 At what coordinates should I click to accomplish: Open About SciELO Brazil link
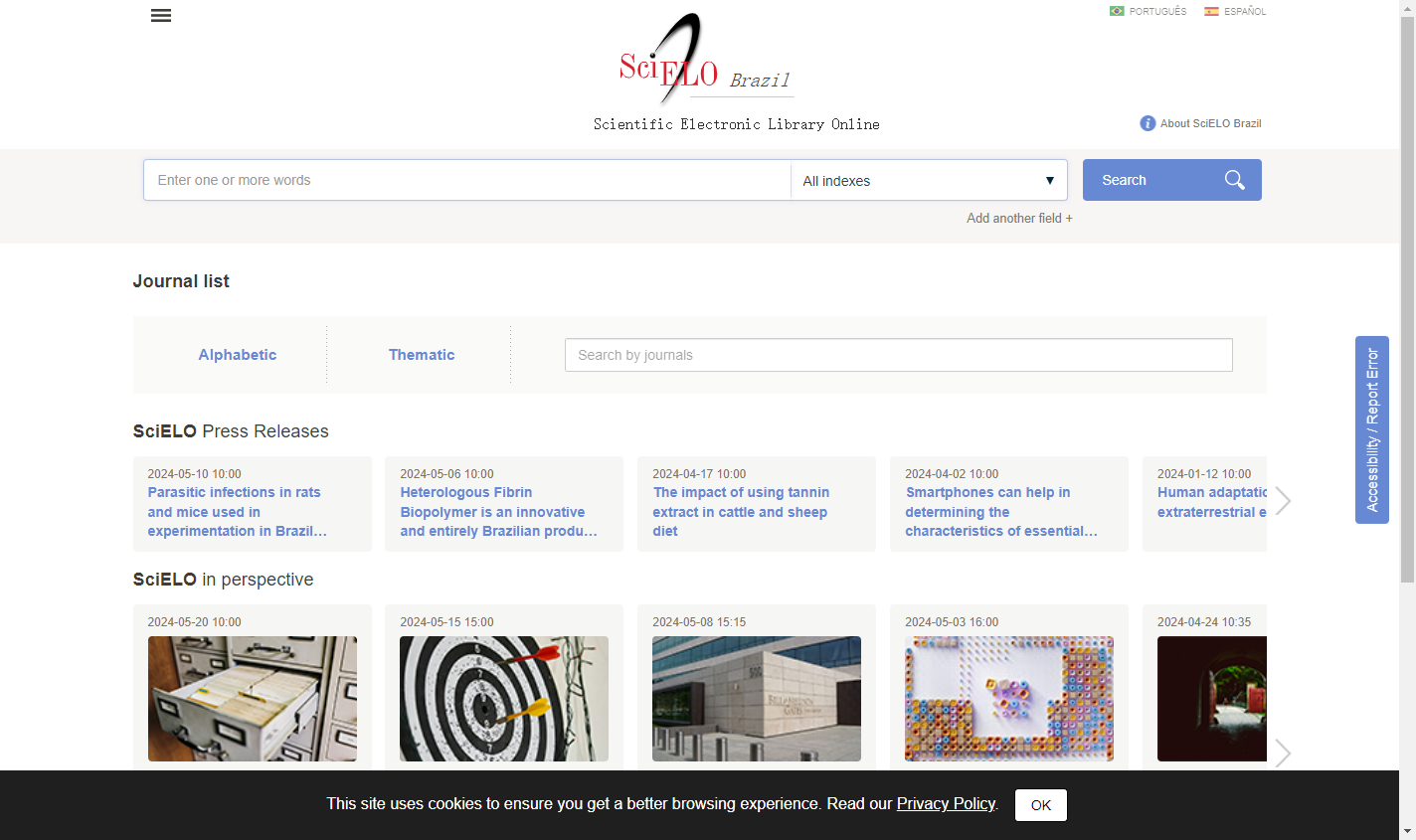1210,123
